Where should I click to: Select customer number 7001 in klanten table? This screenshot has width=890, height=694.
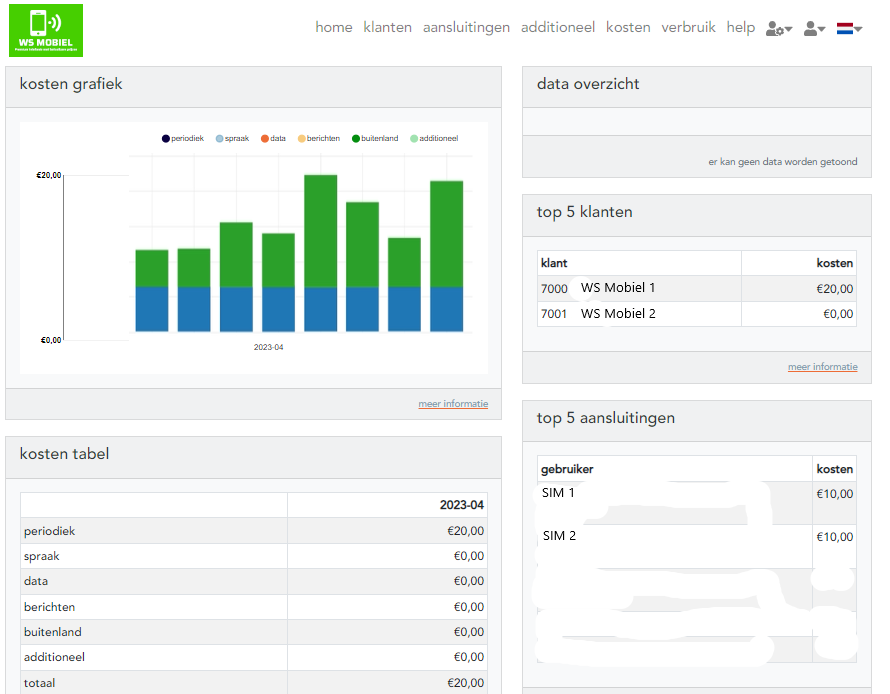tap(554, 314)
